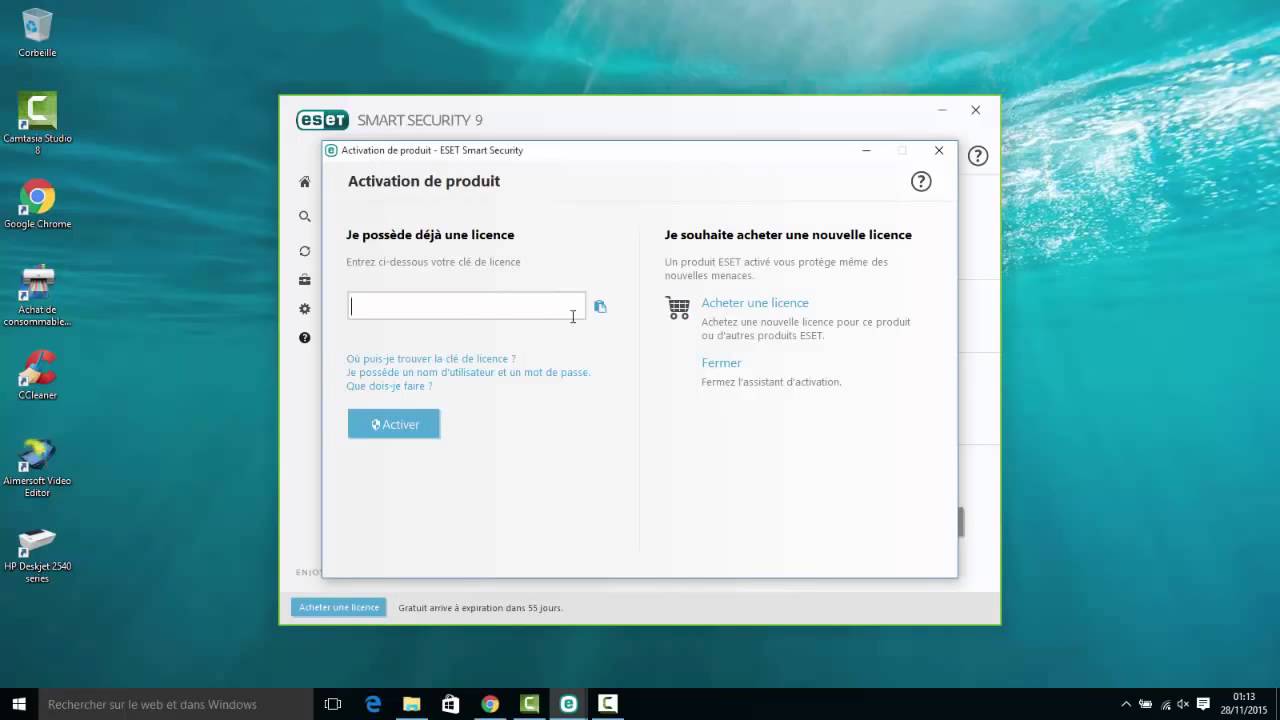Launch Microsoft Edge from taskbar

point(373,704)
